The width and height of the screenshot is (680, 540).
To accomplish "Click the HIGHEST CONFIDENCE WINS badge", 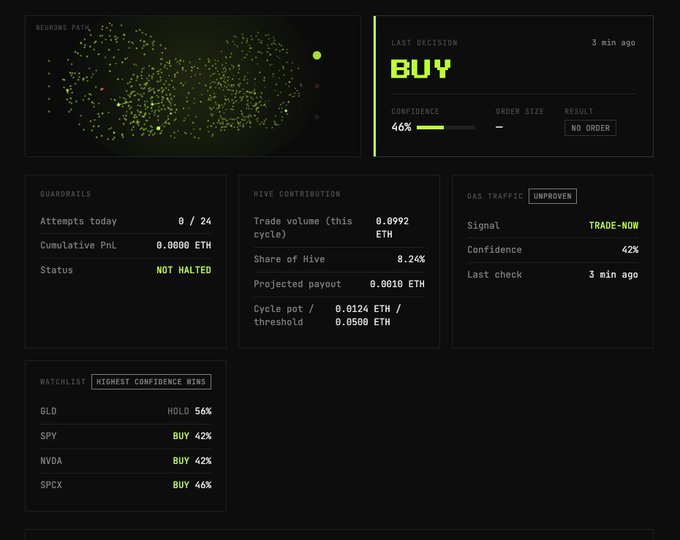I will [x=151, y=382].
